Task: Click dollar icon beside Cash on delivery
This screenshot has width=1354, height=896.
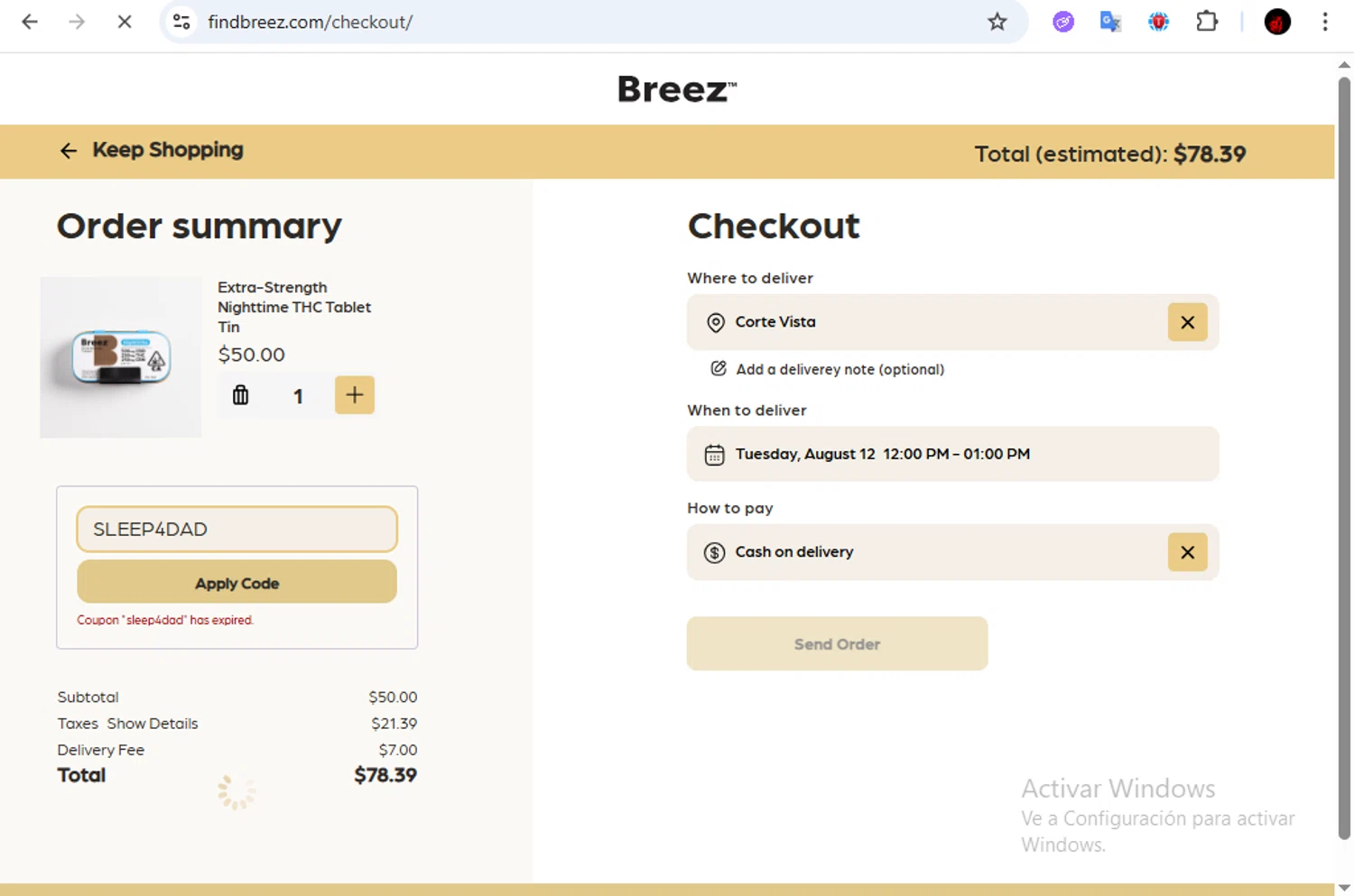Action: pyautogui.click(x=715, y=552)
